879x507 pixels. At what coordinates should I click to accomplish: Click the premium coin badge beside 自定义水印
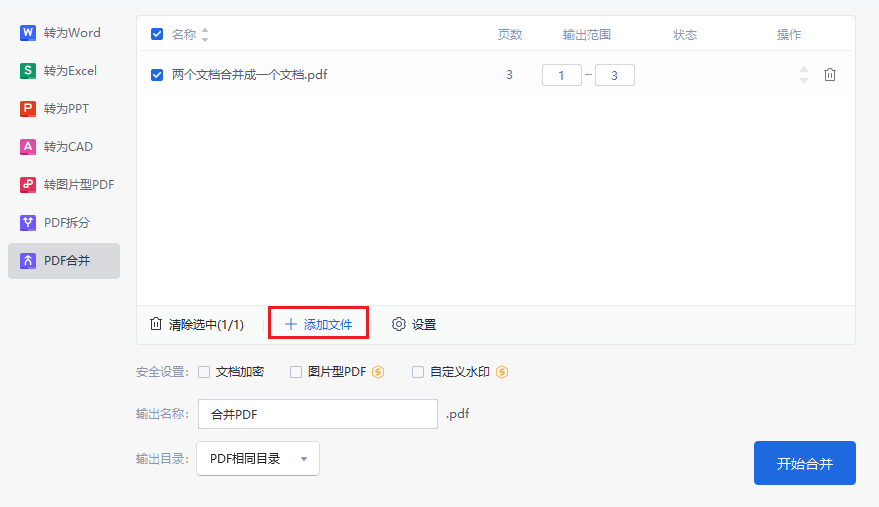[x=502, y=372]
